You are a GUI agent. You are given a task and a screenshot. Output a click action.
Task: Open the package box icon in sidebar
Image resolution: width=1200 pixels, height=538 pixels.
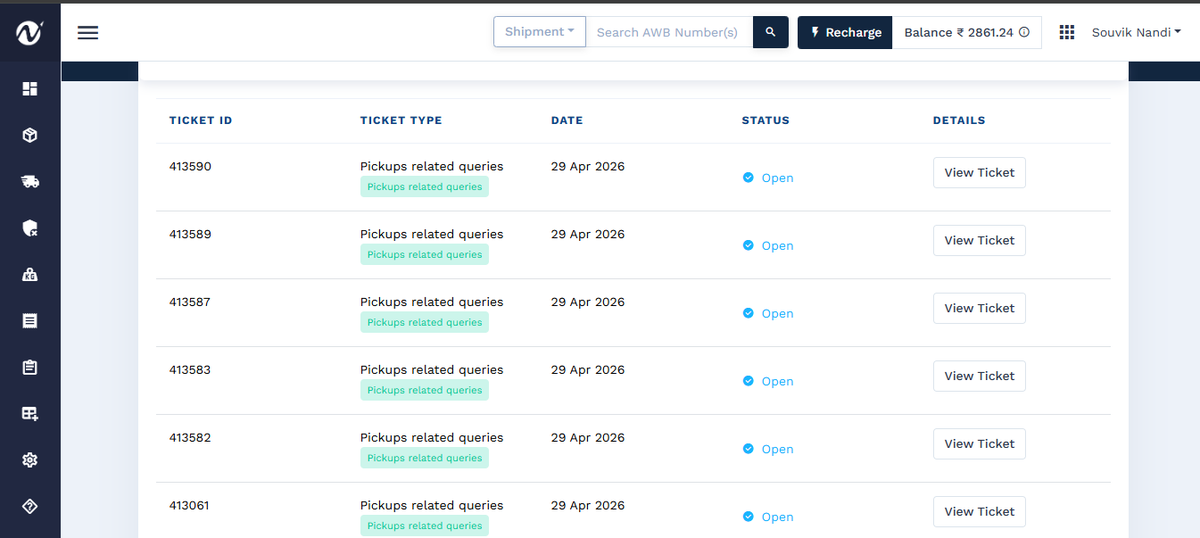point(30,135)
